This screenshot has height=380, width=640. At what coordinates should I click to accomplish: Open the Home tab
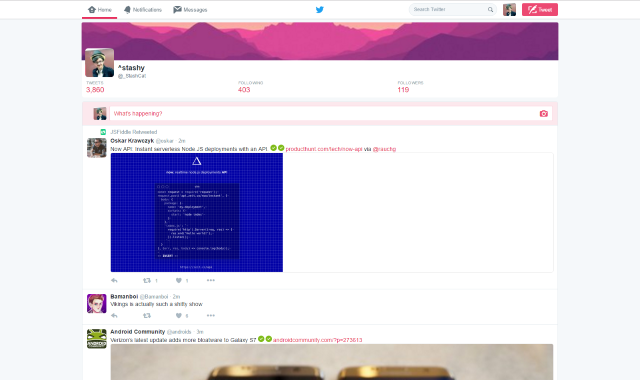100,10
